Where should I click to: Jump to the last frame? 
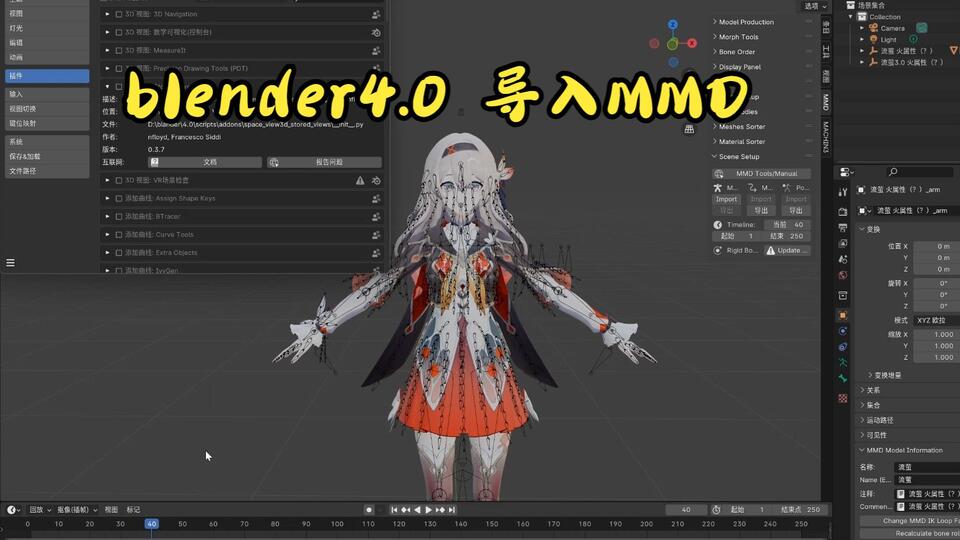tap(452, 509)
